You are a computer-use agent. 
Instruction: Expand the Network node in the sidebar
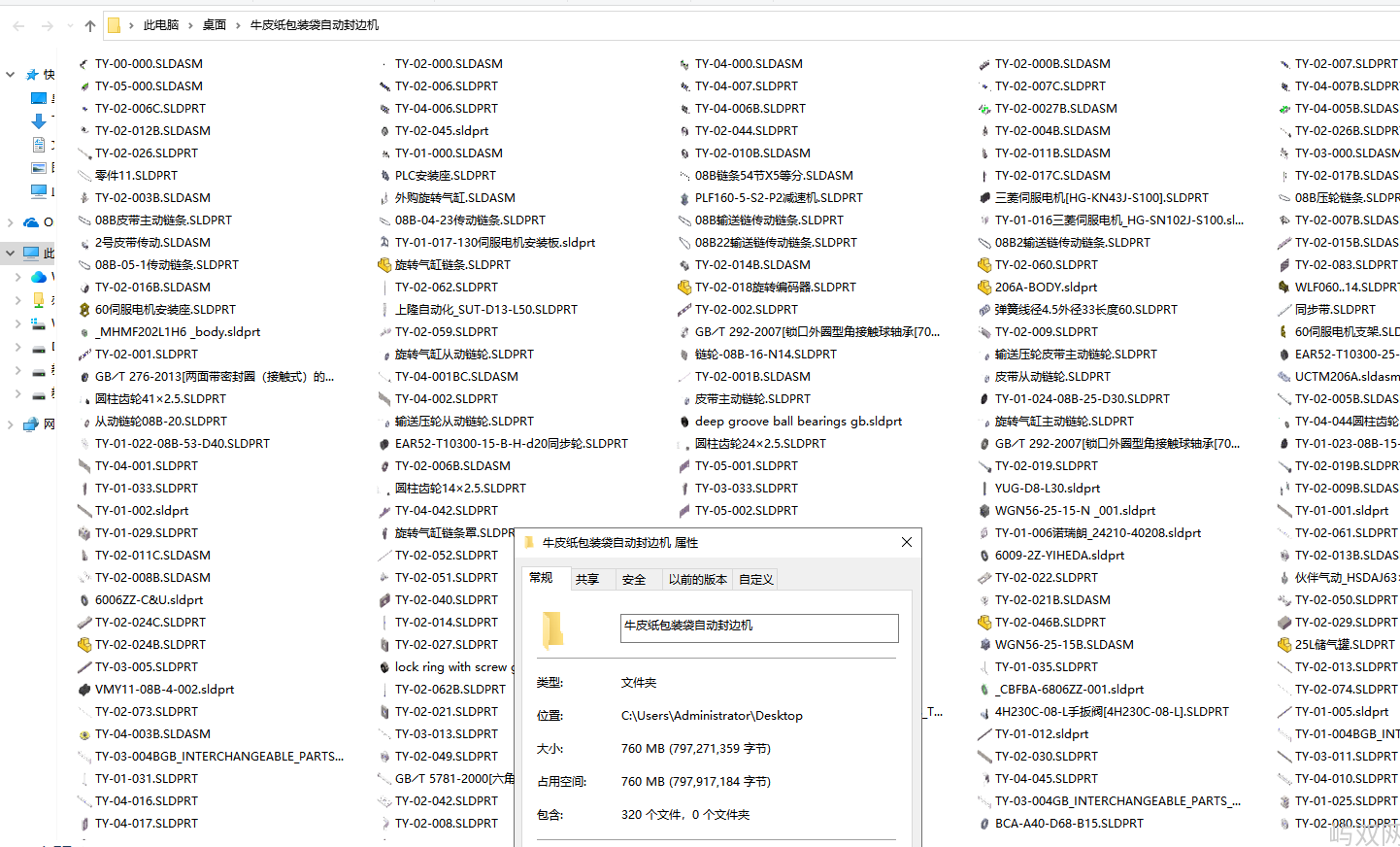pos(11,424)
